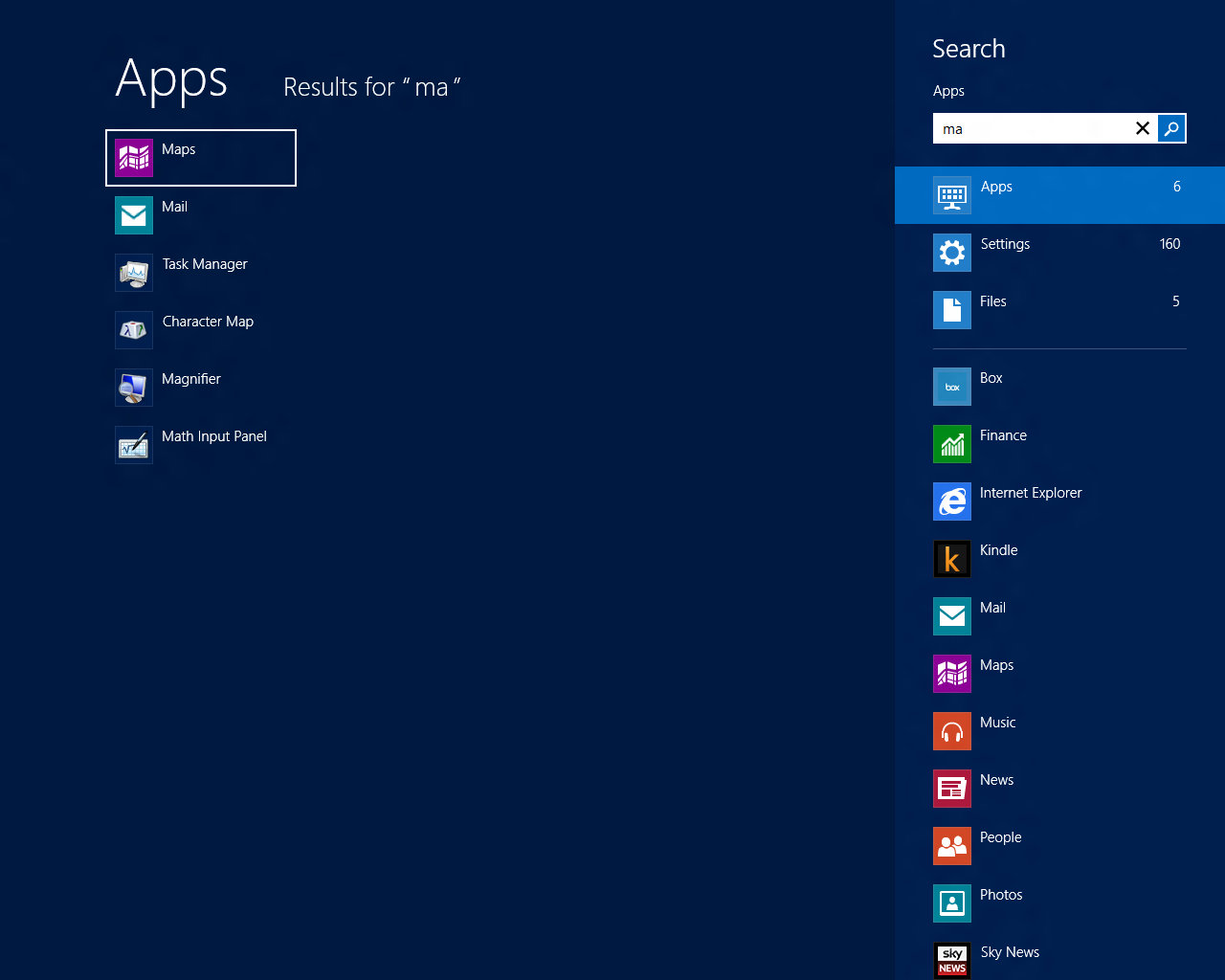Open the Mail icon in search results
The image size is (1225, 980).
click(x=134, y=215)
